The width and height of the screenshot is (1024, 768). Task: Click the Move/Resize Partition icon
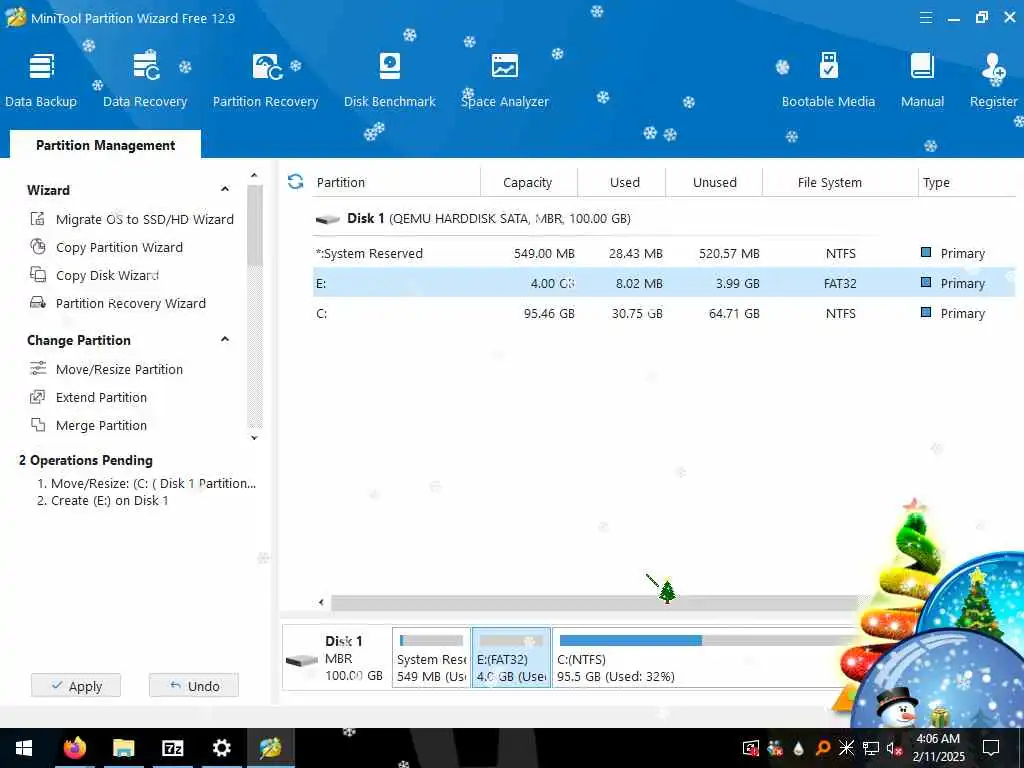(x=38, y=369)
